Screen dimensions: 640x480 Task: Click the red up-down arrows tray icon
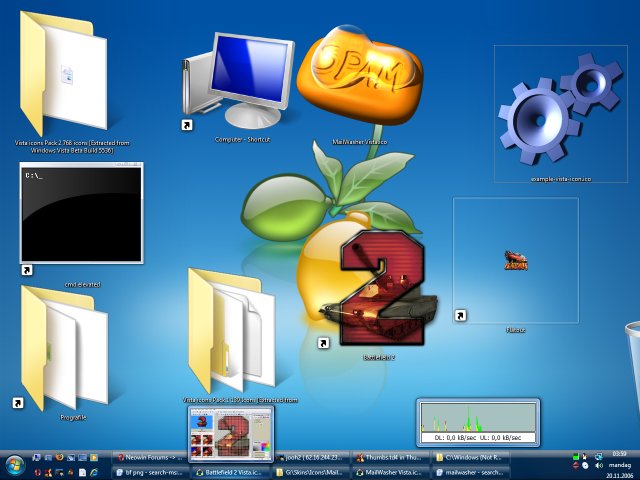click(576, 466)
